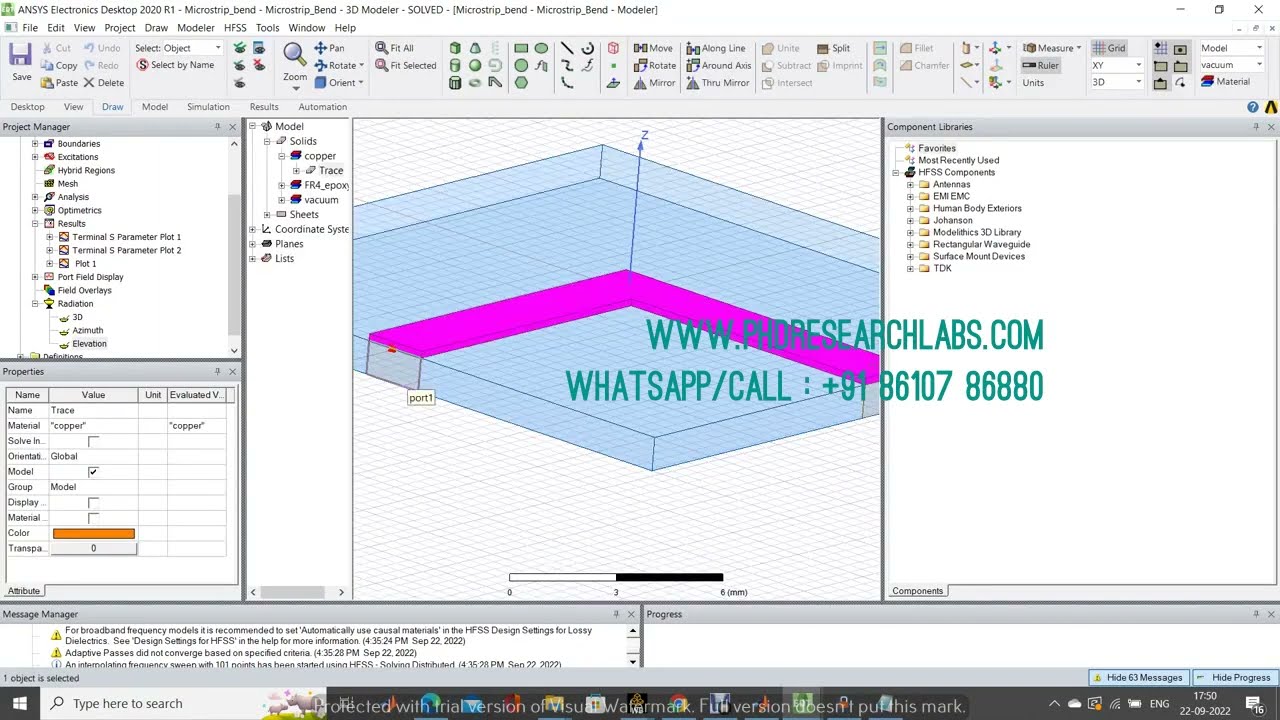Switch to the Results ribbon tab
The image size is (1280, 720).
pyautogui.click(x=264, y=107)
